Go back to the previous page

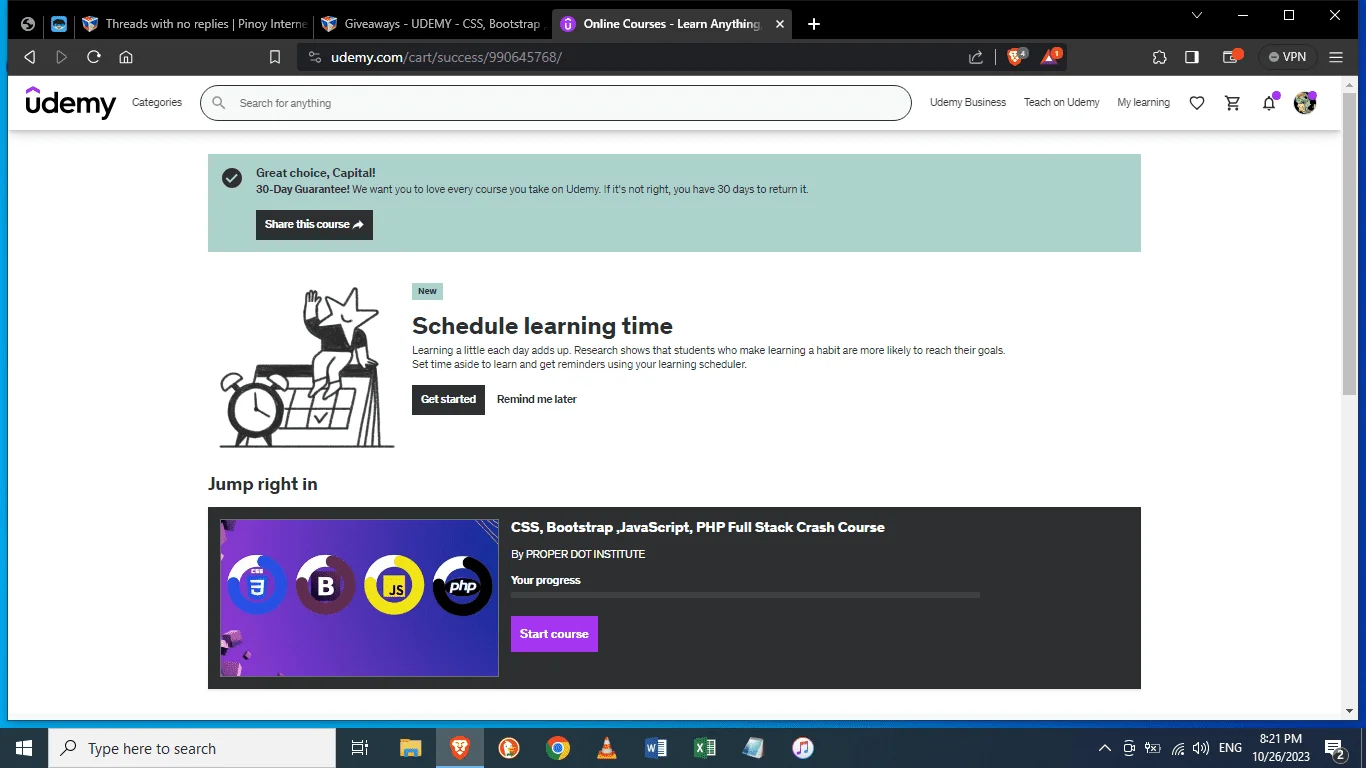point(30,57)
